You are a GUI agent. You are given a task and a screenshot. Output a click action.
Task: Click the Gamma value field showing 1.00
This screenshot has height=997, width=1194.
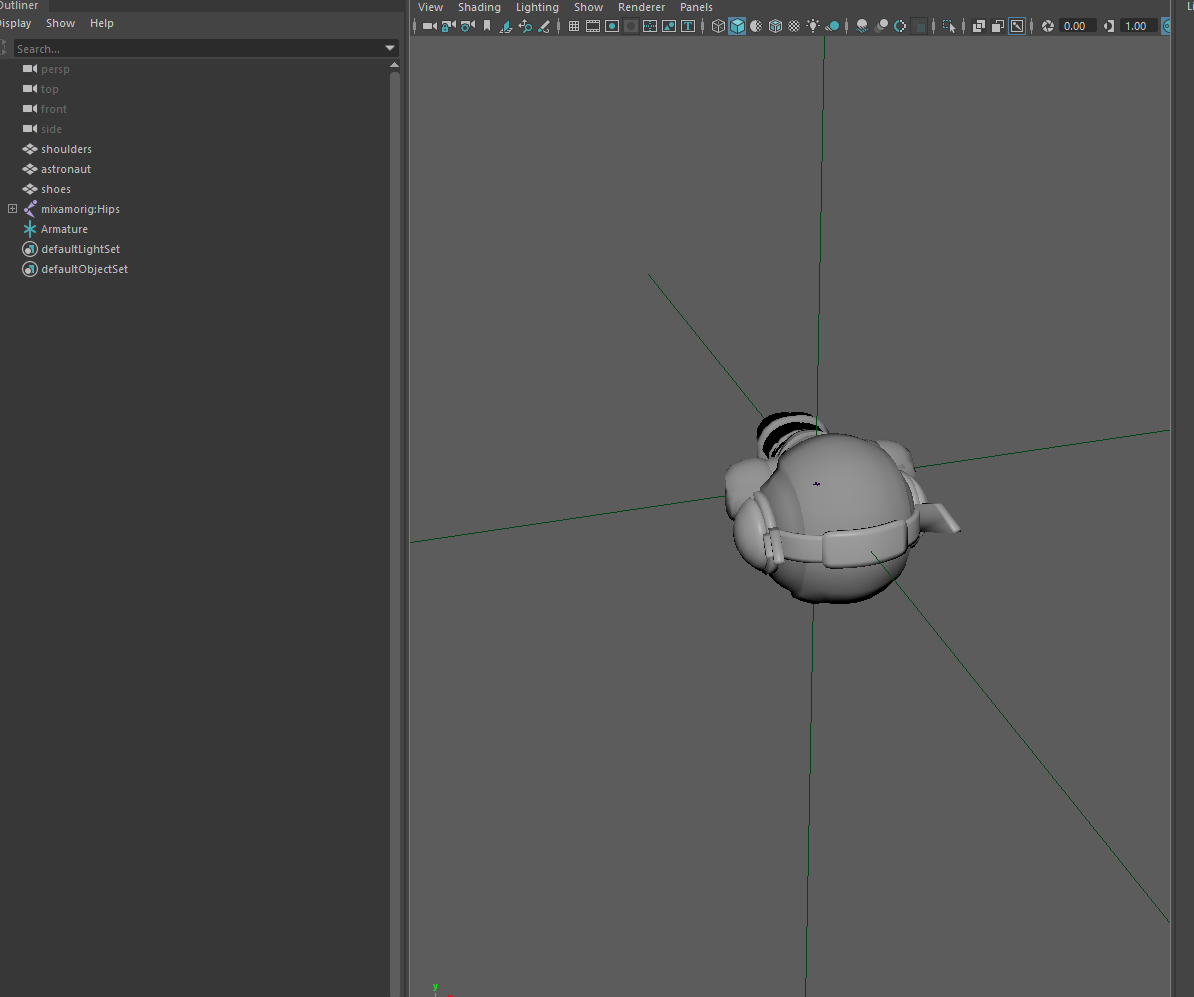pyautogui.click(x=1137, y=26)
